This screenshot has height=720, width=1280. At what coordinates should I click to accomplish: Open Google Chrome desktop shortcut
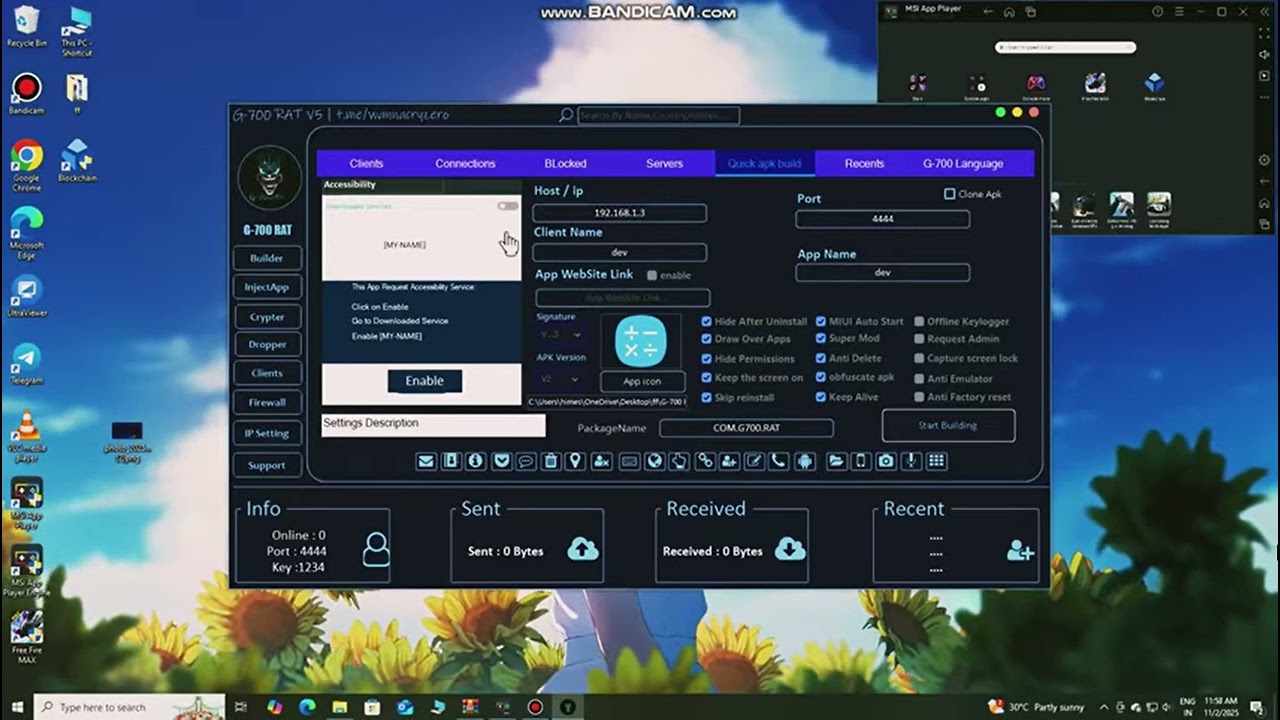pos(27,166)
